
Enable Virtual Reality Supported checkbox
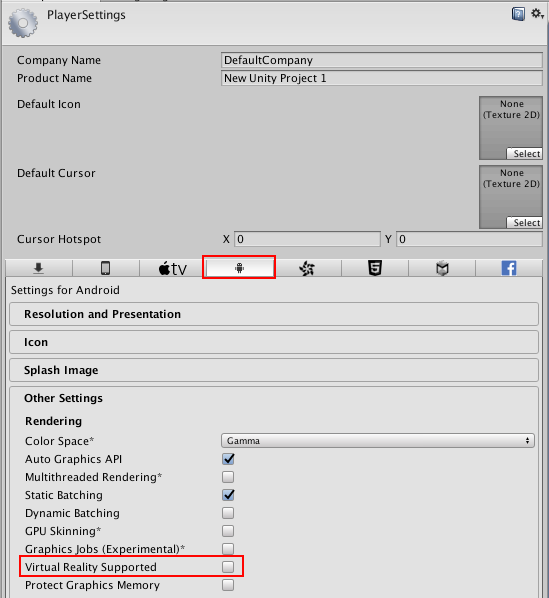pyautogui.click(x=228, y=567)
